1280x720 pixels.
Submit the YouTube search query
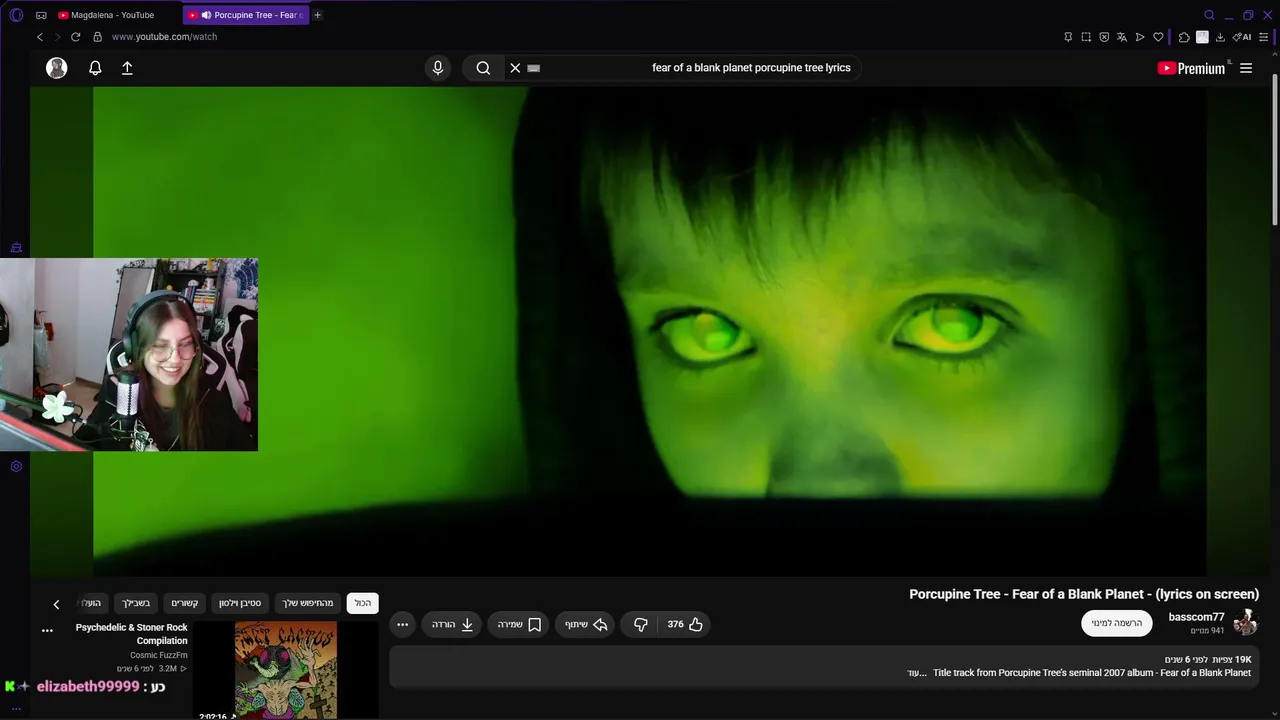pos(483,68)
